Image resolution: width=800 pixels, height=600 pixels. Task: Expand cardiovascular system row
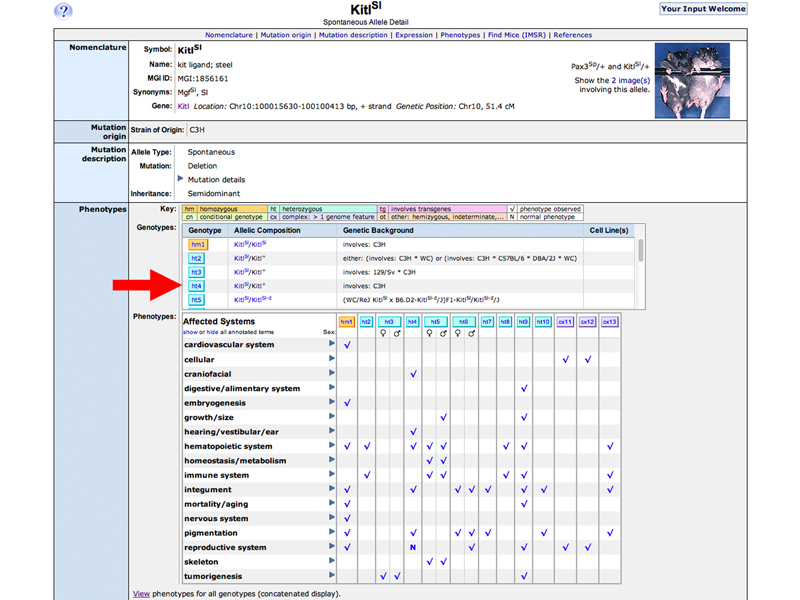coord(332,344)
